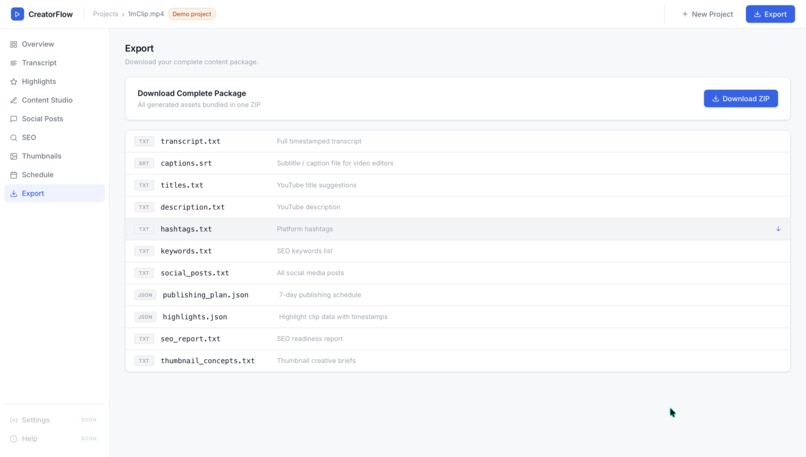The image size is (806, 457).
Task: Click the Highlights star icon
Action: tap(13, 81)
